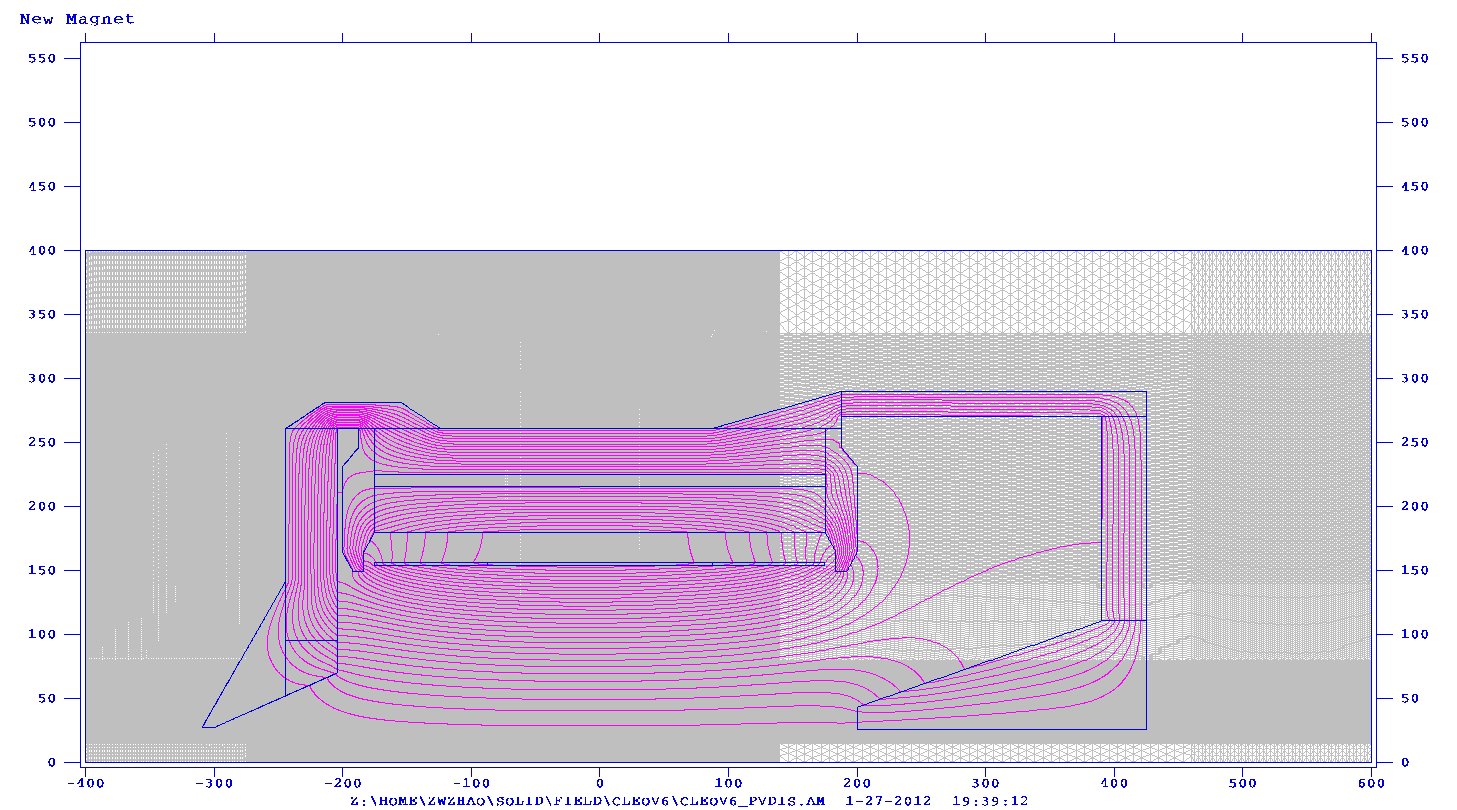
Task: Click the right vertical axis label 250
Action: point(1413,442)
